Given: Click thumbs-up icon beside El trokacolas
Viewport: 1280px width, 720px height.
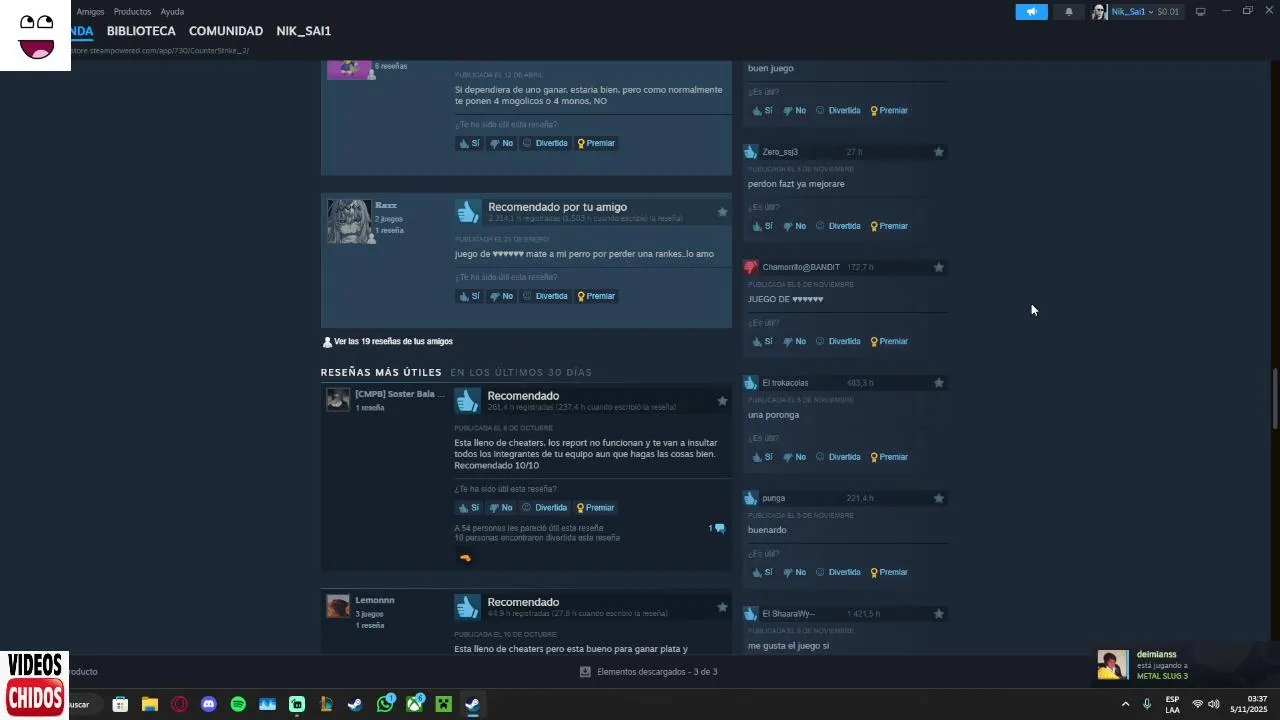Looking at the screenshot, I should [x=751, y=383].
